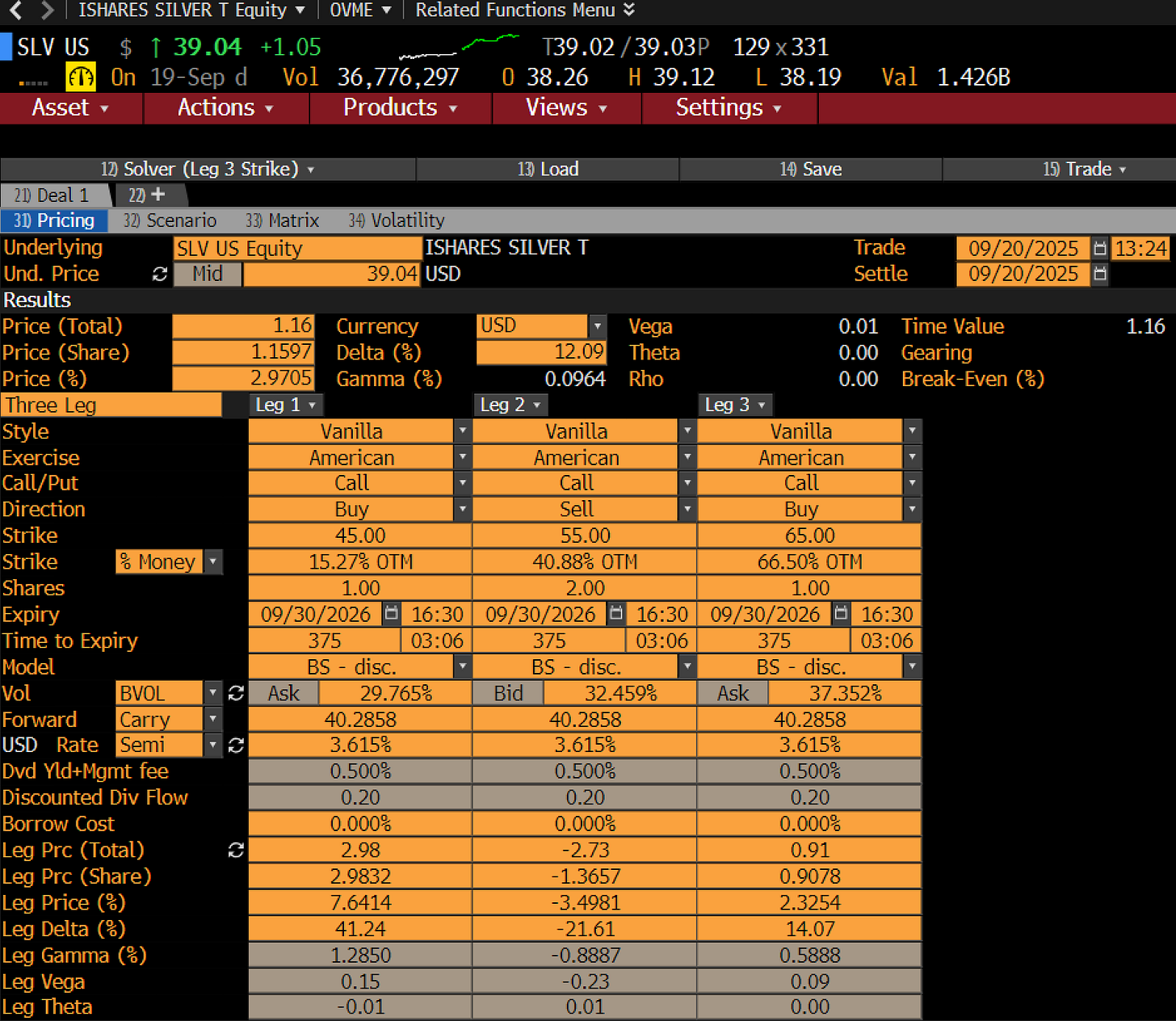
Task: Select the Pricing tab
Action: click(x=54, y=221)
